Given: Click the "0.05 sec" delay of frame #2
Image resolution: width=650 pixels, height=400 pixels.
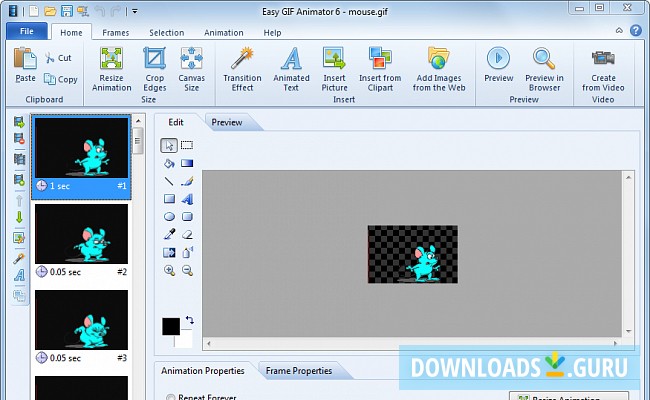Looking at the screenshot, I should (65, 272).
